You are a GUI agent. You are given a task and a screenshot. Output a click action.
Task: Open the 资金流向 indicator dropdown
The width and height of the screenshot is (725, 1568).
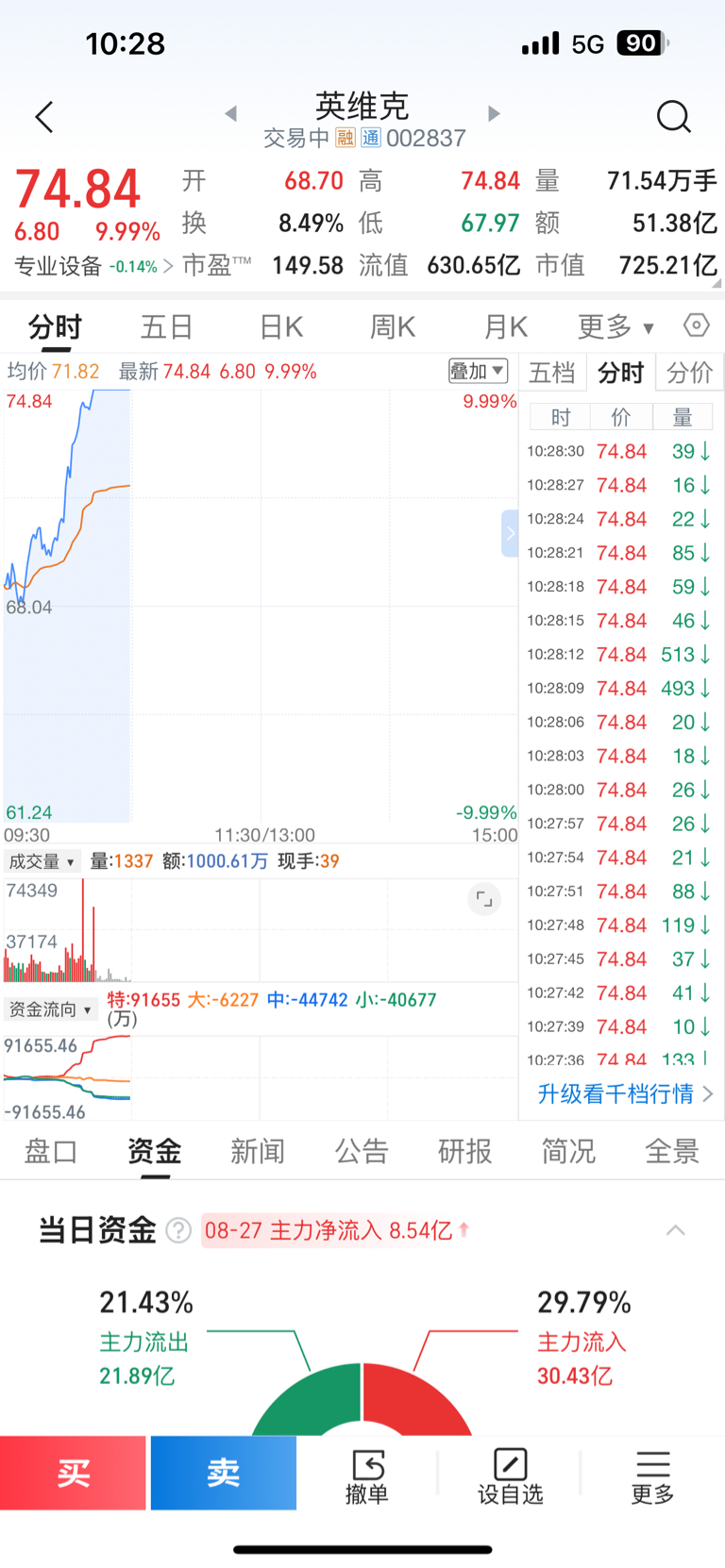click(50, 1009)
